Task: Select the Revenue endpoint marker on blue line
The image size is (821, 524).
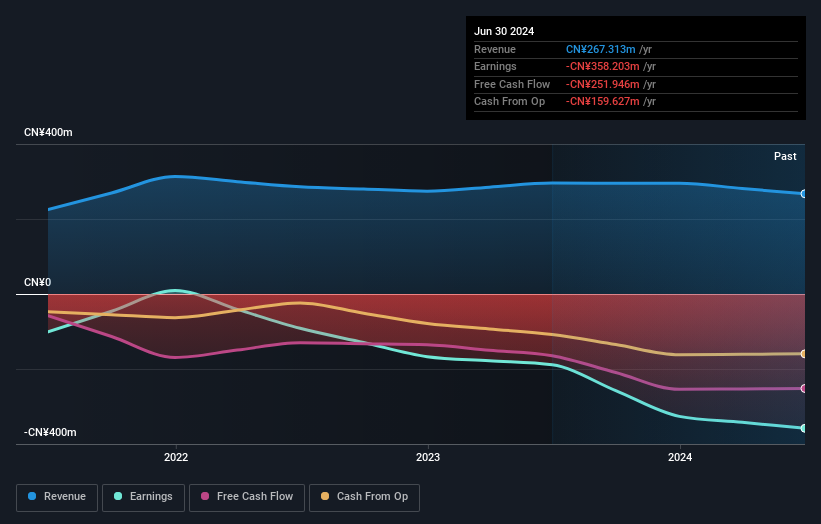Action: point(803,194)
